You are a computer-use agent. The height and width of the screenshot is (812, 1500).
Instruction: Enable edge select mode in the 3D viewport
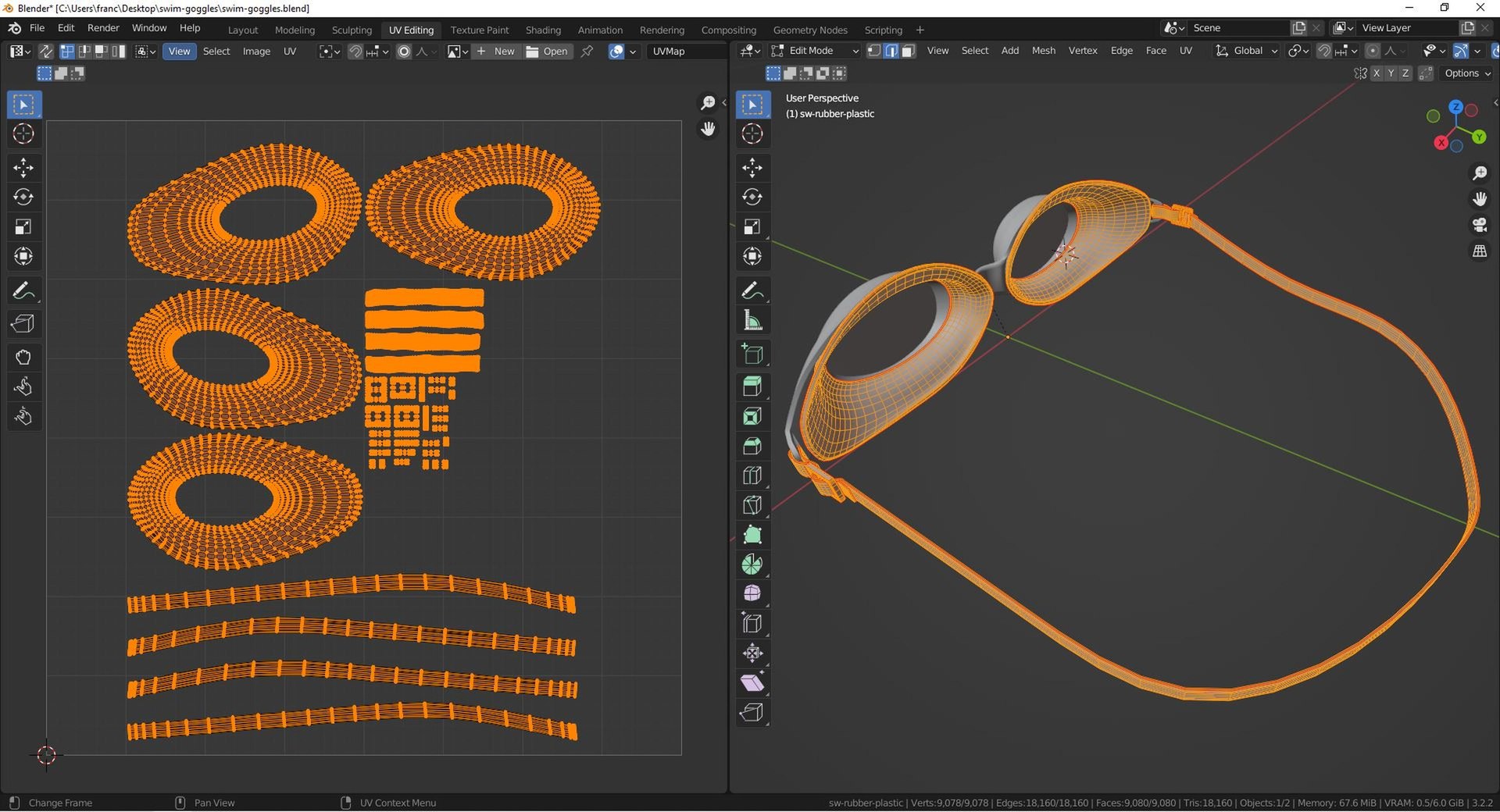(891, 51)
